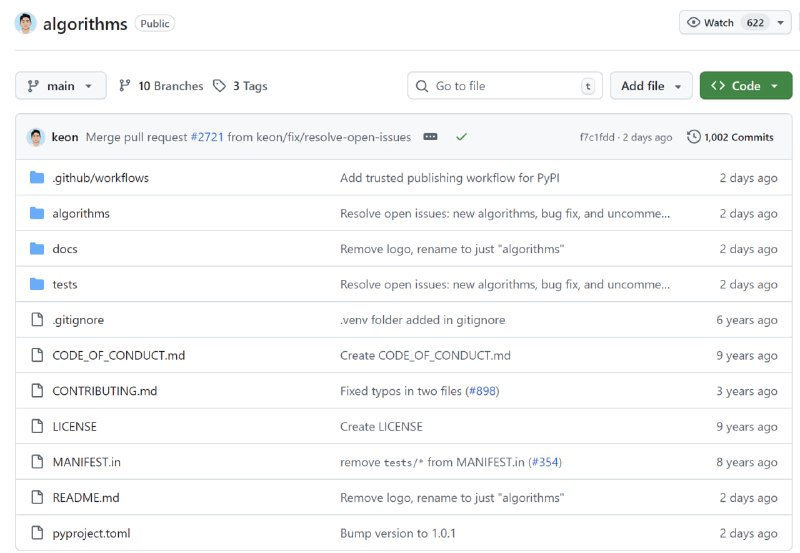Open the tests folder
The height and width of the screenshot is (553, 800).
click(65, 285)
